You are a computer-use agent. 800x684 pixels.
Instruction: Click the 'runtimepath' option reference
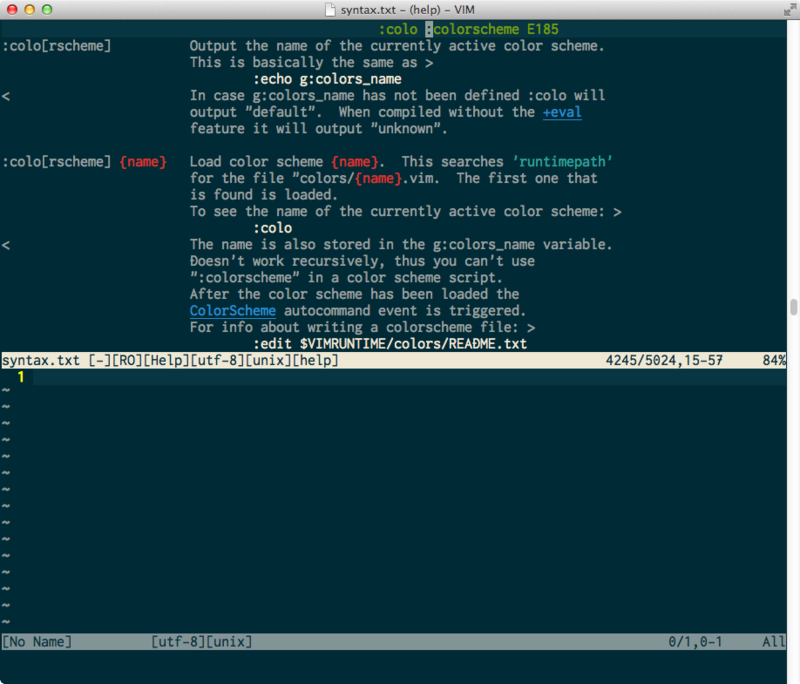[x=562, y=162]
